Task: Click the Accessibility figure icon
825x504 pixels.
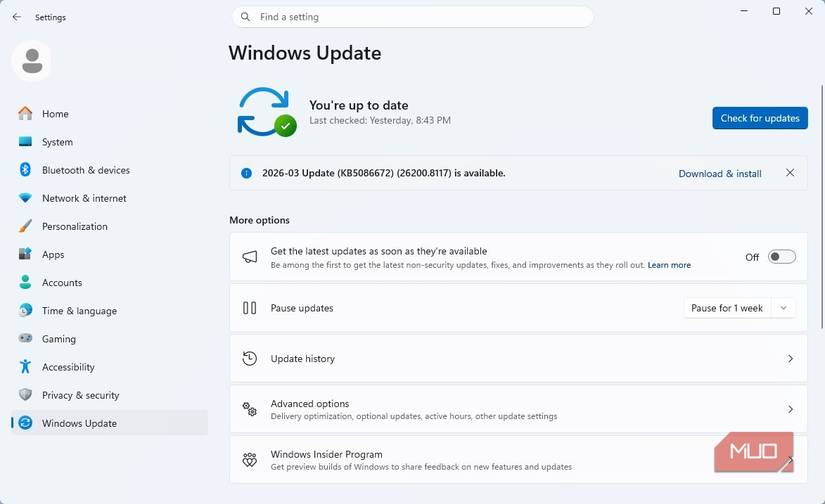Action: pyautogui.click(x=25, y=367)
